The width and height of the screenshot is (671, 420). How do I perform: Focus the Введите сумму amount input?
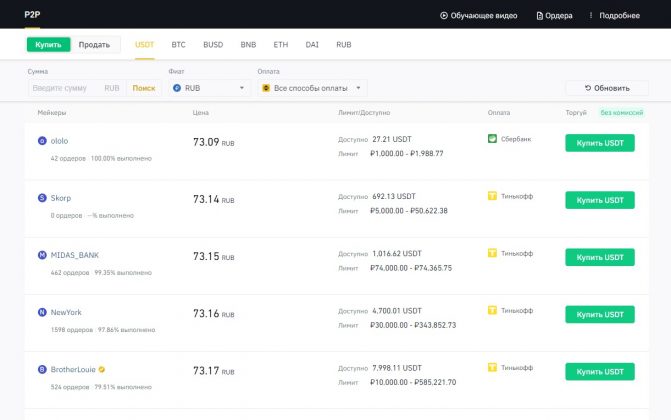click(65, 88)
